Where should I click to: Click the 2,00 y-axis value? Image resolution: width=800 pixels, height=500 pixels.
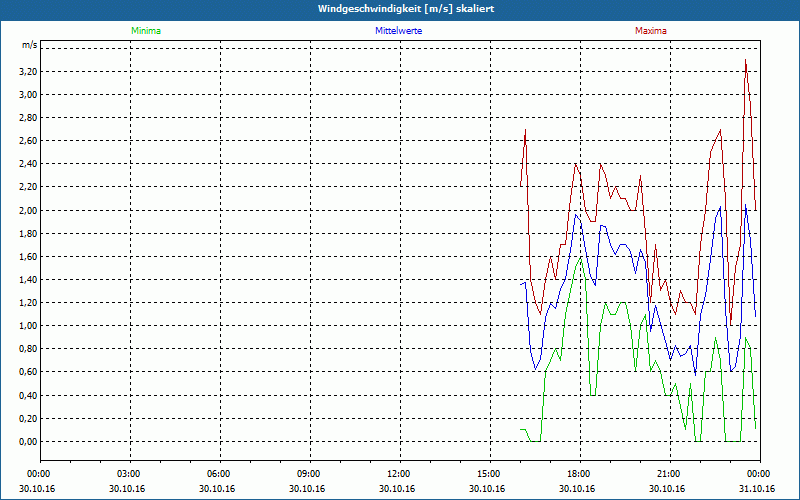tap(28, 210)
